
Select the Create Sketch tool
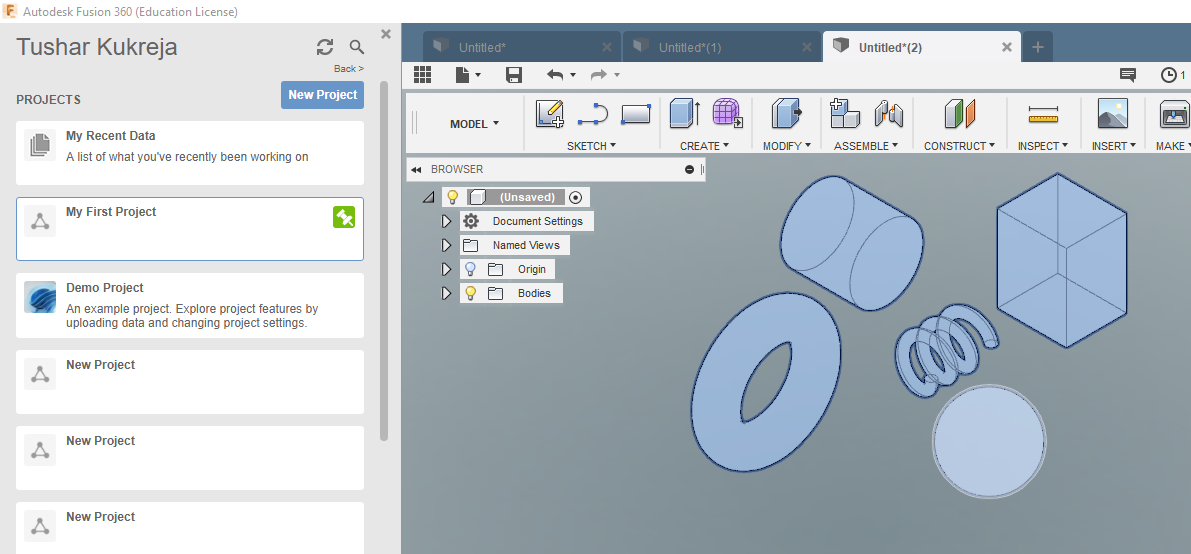tap(550, 113)
